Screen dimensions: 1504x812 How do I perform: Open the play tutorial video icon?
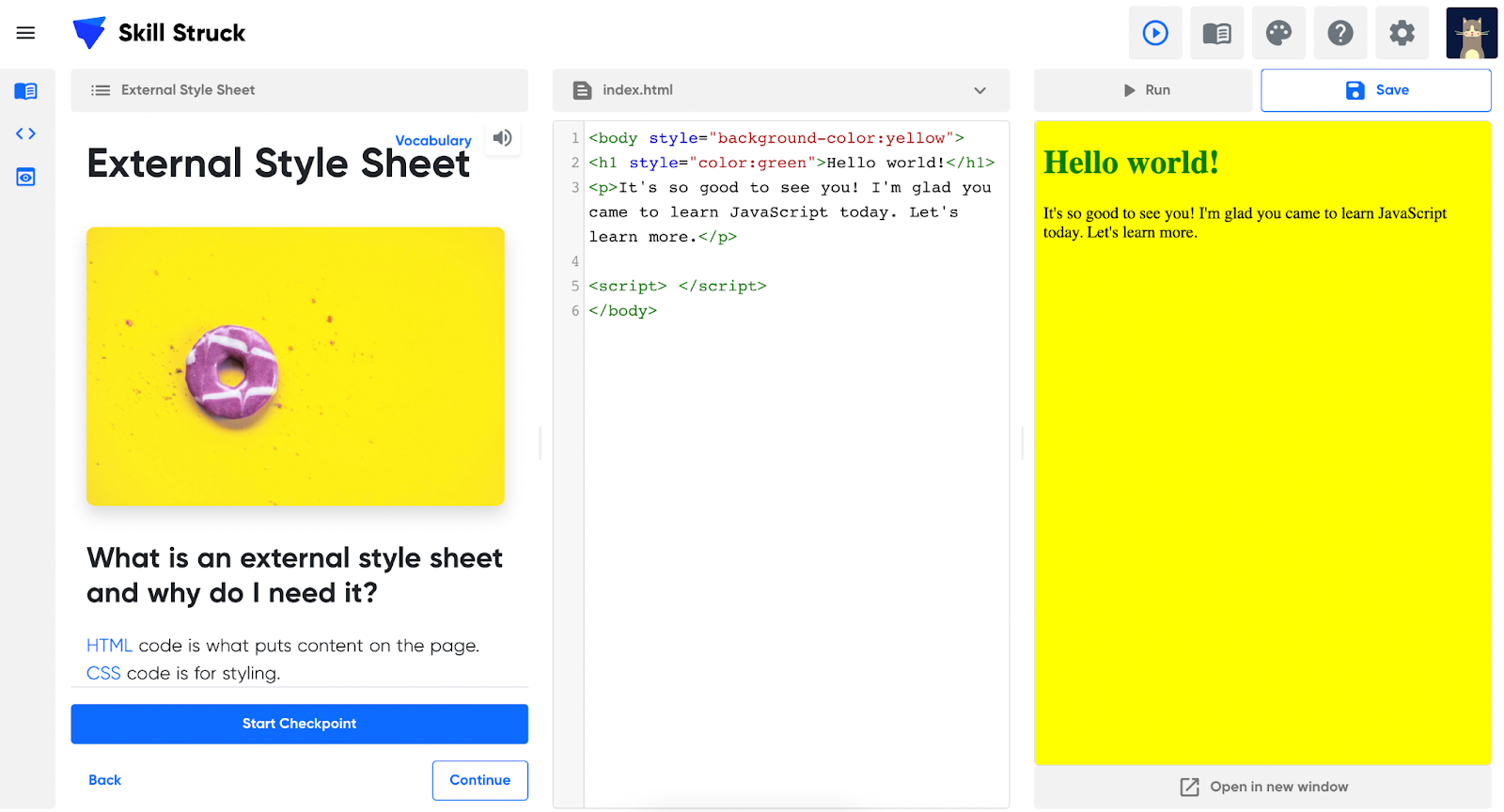[1155, 33]
